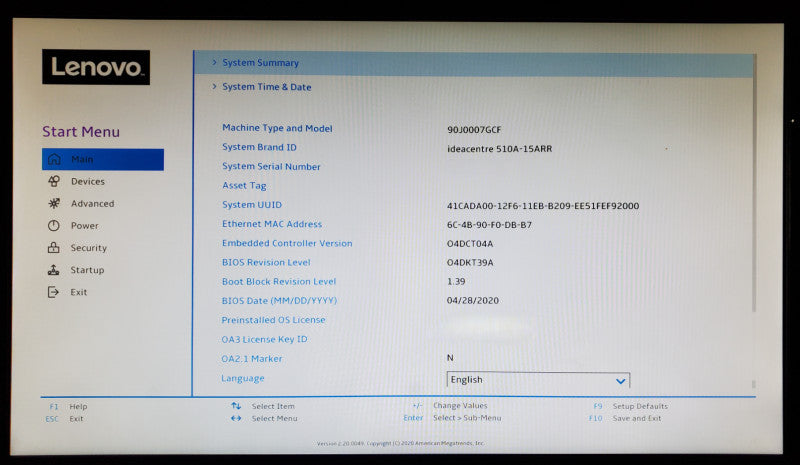The width and height of the screenshot is (800, 465).
Task: Click the BIOS Date (MM/DD/YYYY) label
Action: (x=280, y=301)
